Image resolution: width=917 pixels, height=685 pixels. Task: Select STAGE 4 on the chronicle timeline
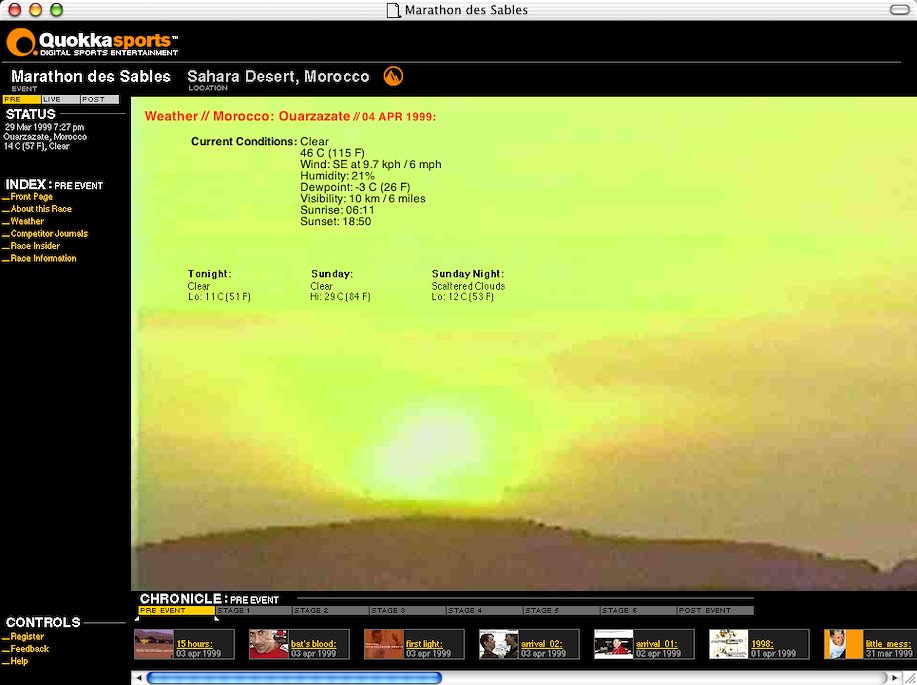pos(485,611)
